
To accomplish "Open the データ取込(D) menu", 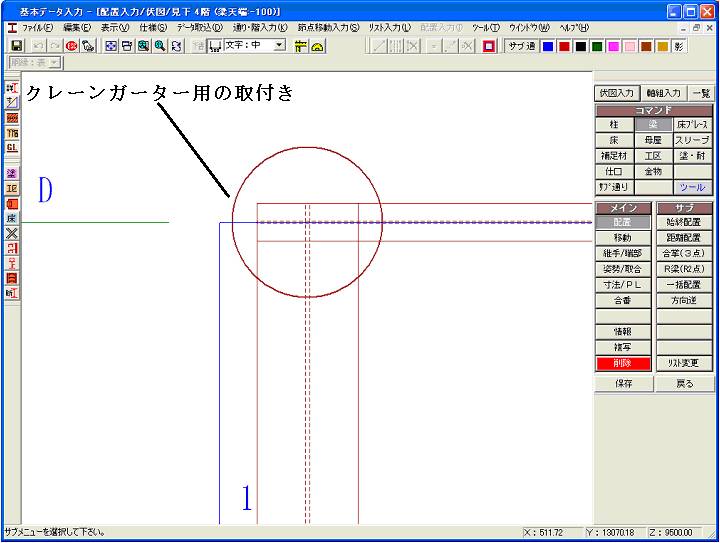I will point(200,28).
